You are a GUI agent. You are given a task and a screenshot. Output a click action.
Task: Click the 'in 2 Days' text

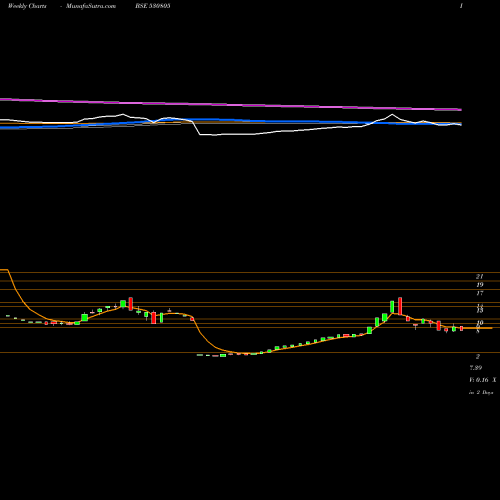coord(481,393)
